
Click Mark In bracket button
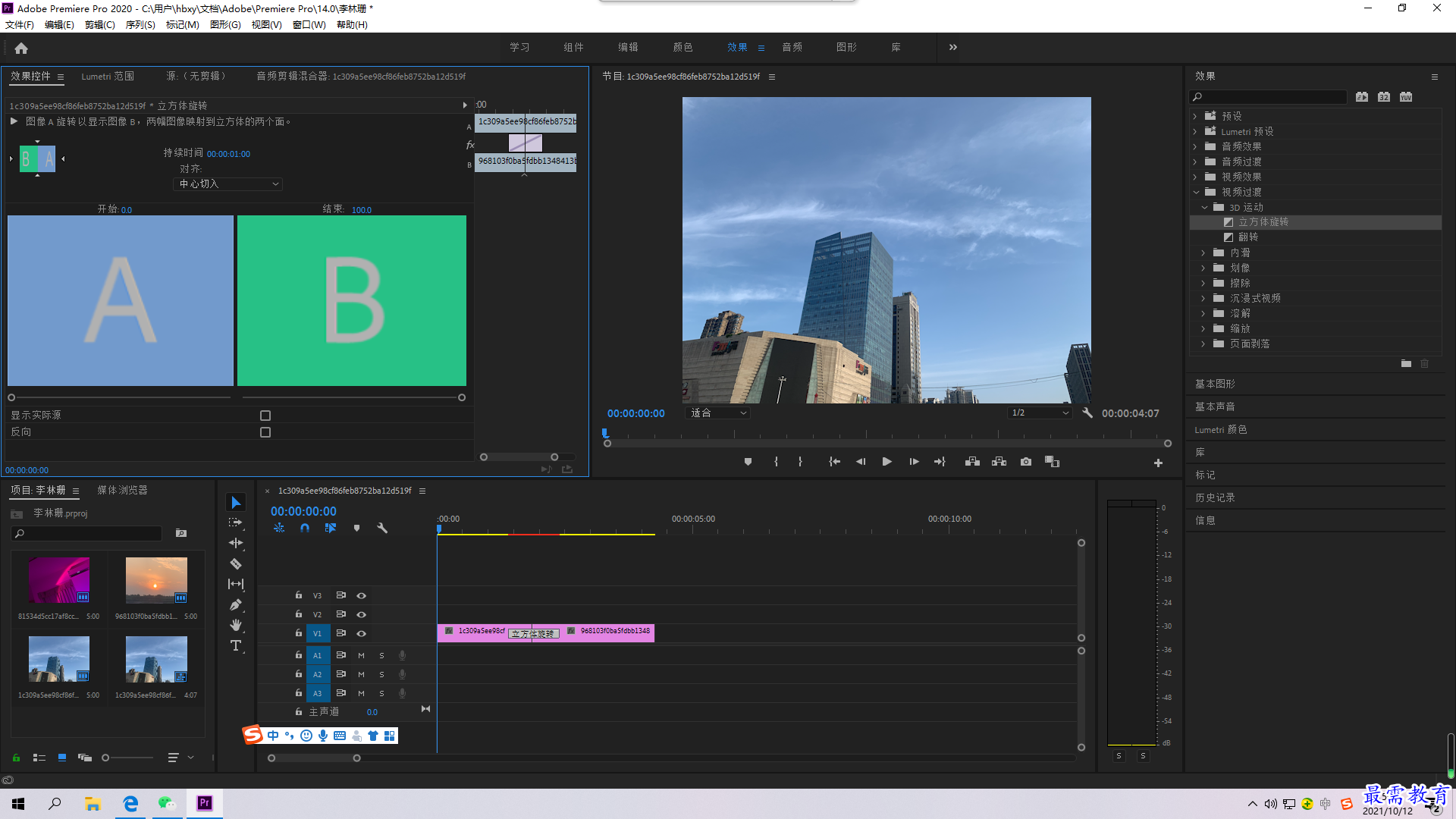click(x=776, y=462)
